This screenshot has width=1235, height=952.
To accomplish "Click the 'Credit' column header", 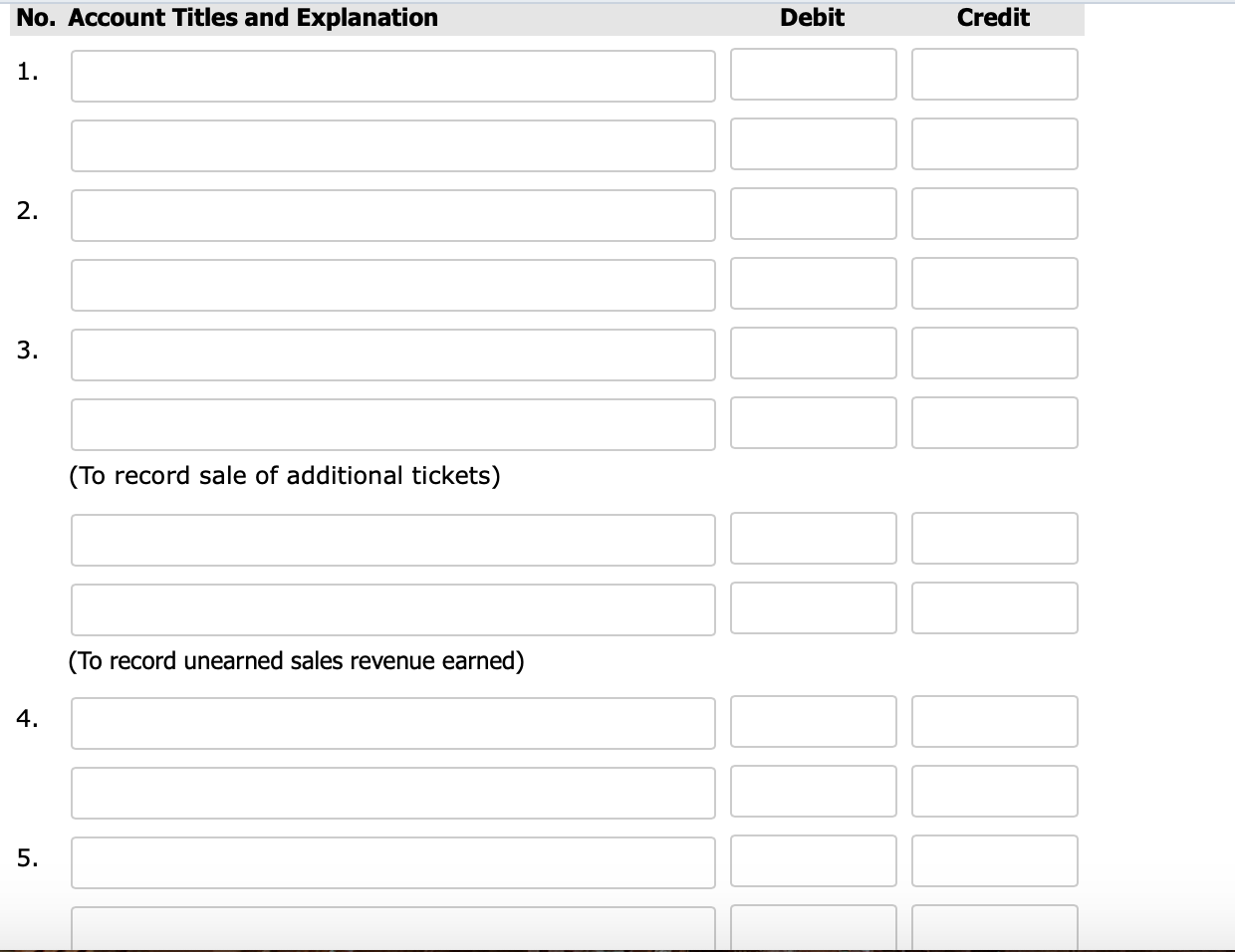I will coord(994,18).
